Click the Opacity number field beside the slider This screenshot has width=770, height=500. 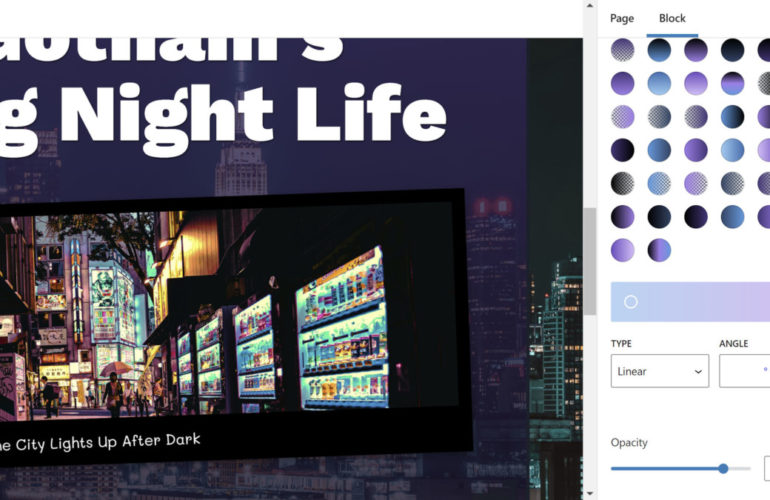coord(767,468)
